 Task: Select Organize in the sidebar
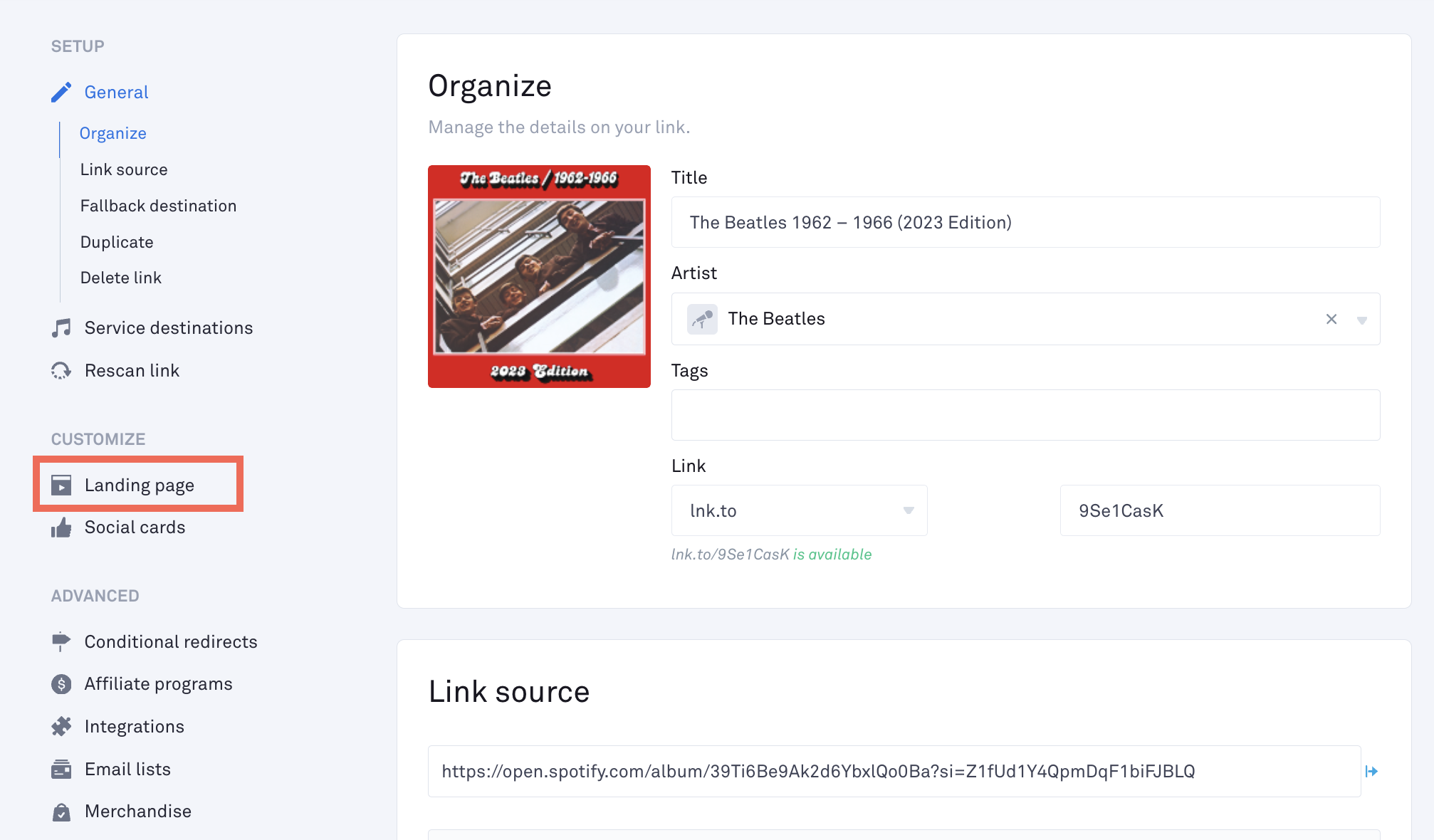pos(112,133)
